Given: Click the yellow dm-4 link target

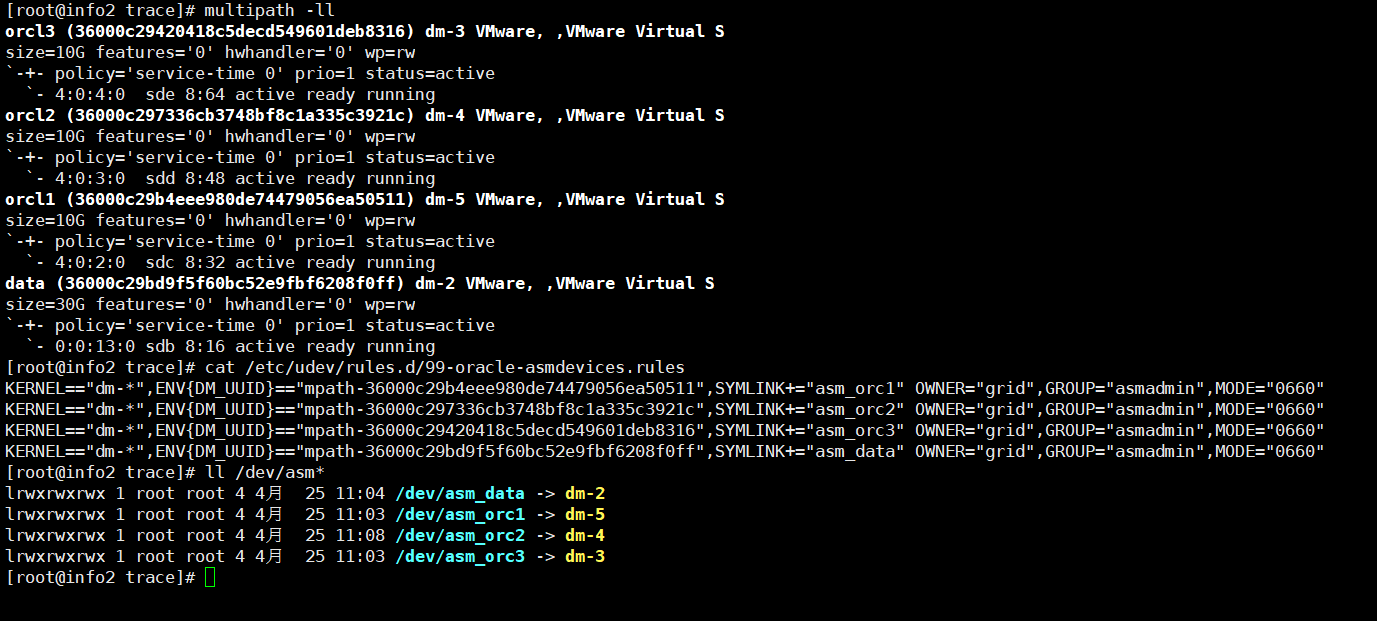Looking at the screenshot, I should (585, 536).
